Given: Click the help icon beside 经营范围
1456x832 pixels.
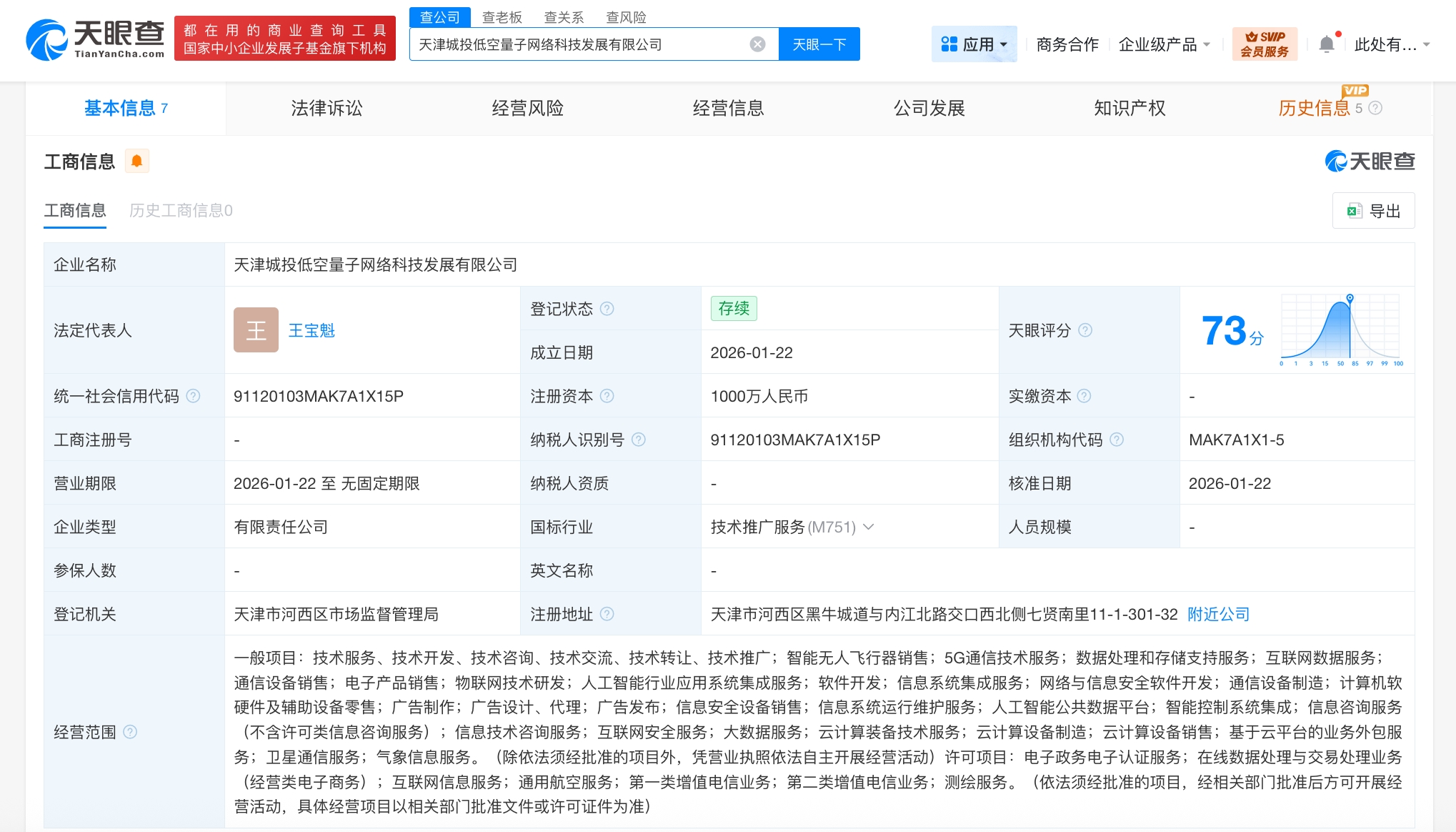Looking at the screenshot, I should pyautogui.click(x=130, y=732).
